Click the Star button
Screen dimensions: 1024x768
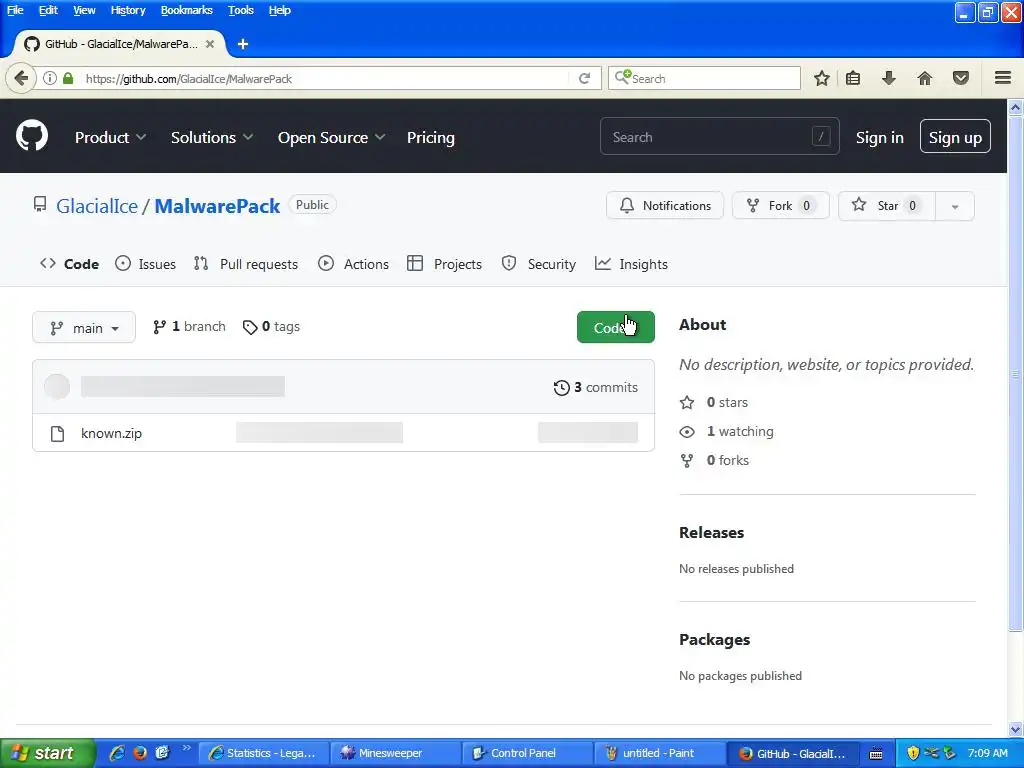click(887, 206)
